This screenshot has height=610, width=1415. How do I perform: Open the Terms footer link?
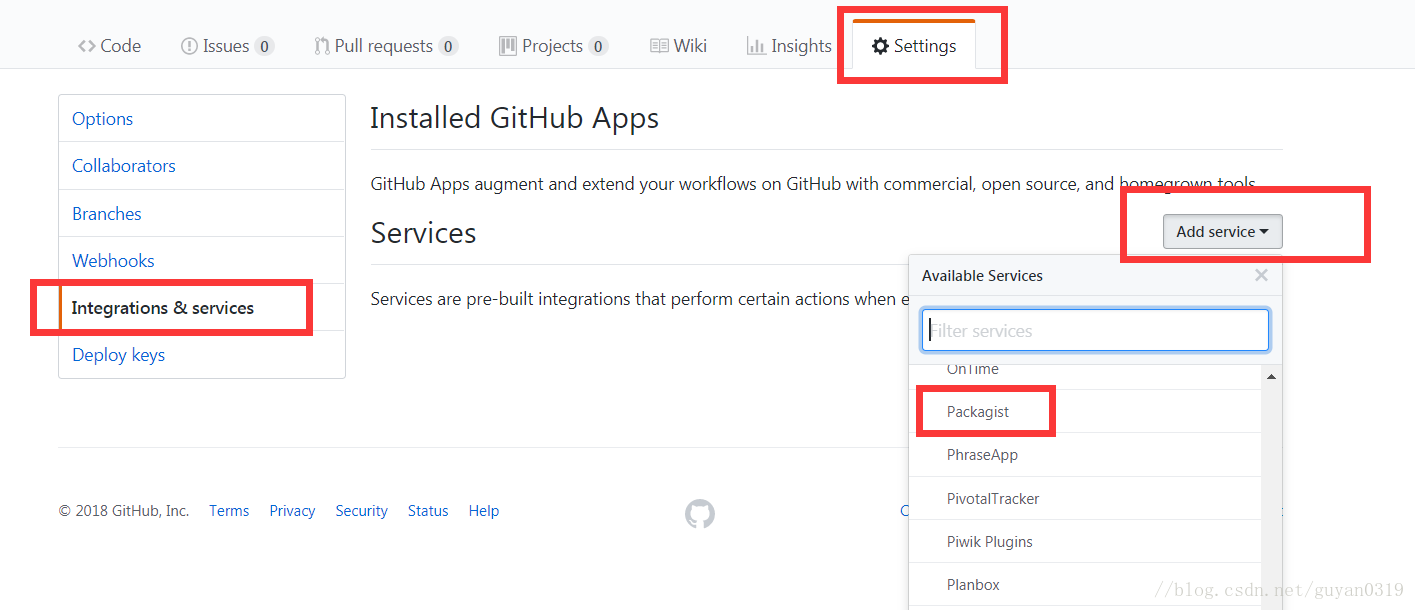pyautogui.click(x=229, y=510)
